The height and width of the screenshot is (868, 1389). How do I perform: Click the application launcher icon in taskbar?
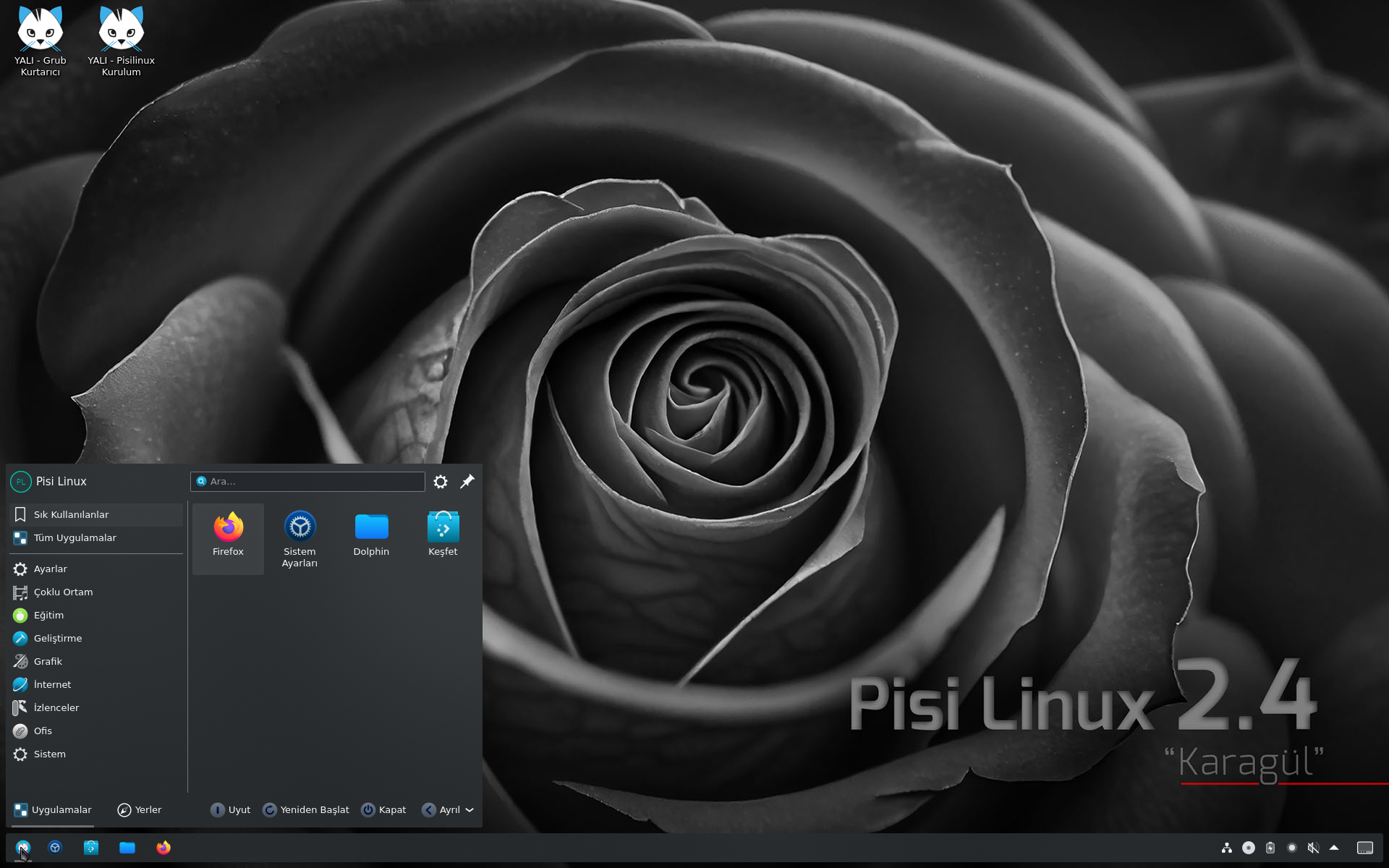tap(23, 848)
